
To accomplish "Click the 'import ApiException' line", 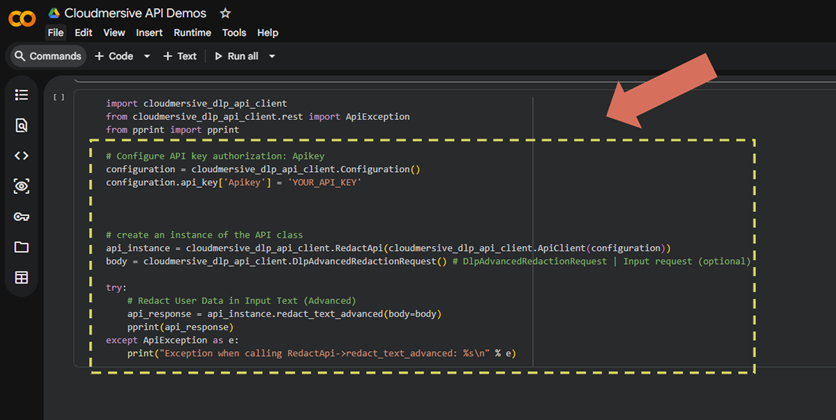I will (x=258, y=117).
